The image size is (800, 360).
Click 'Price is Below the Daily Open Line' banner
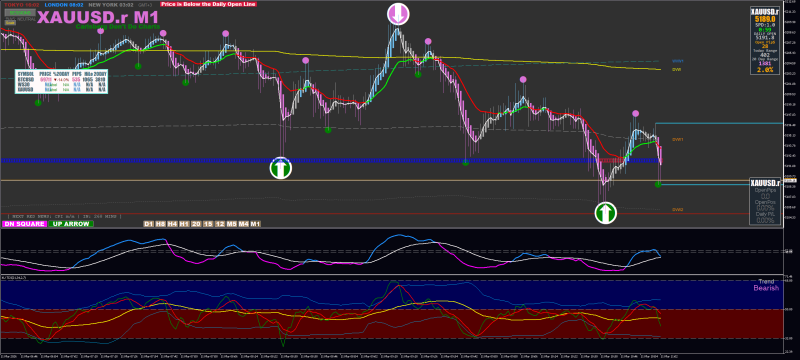tap(209, 4)
